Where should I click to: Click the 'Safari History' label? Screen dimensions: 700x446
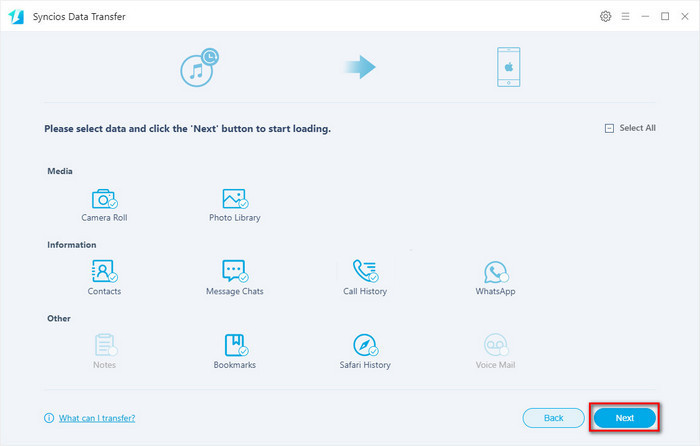click(365, 365)
